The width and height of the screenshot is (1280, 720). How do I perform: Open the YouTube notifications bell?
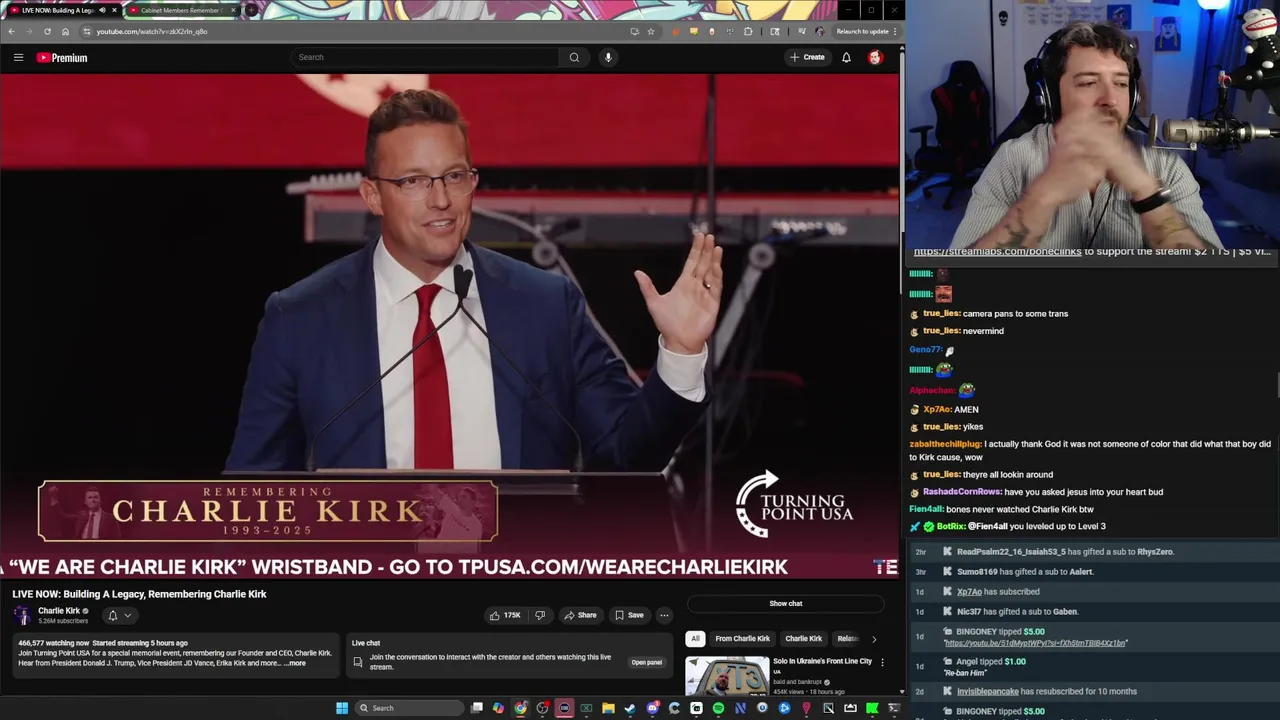(x=846, y=57)
